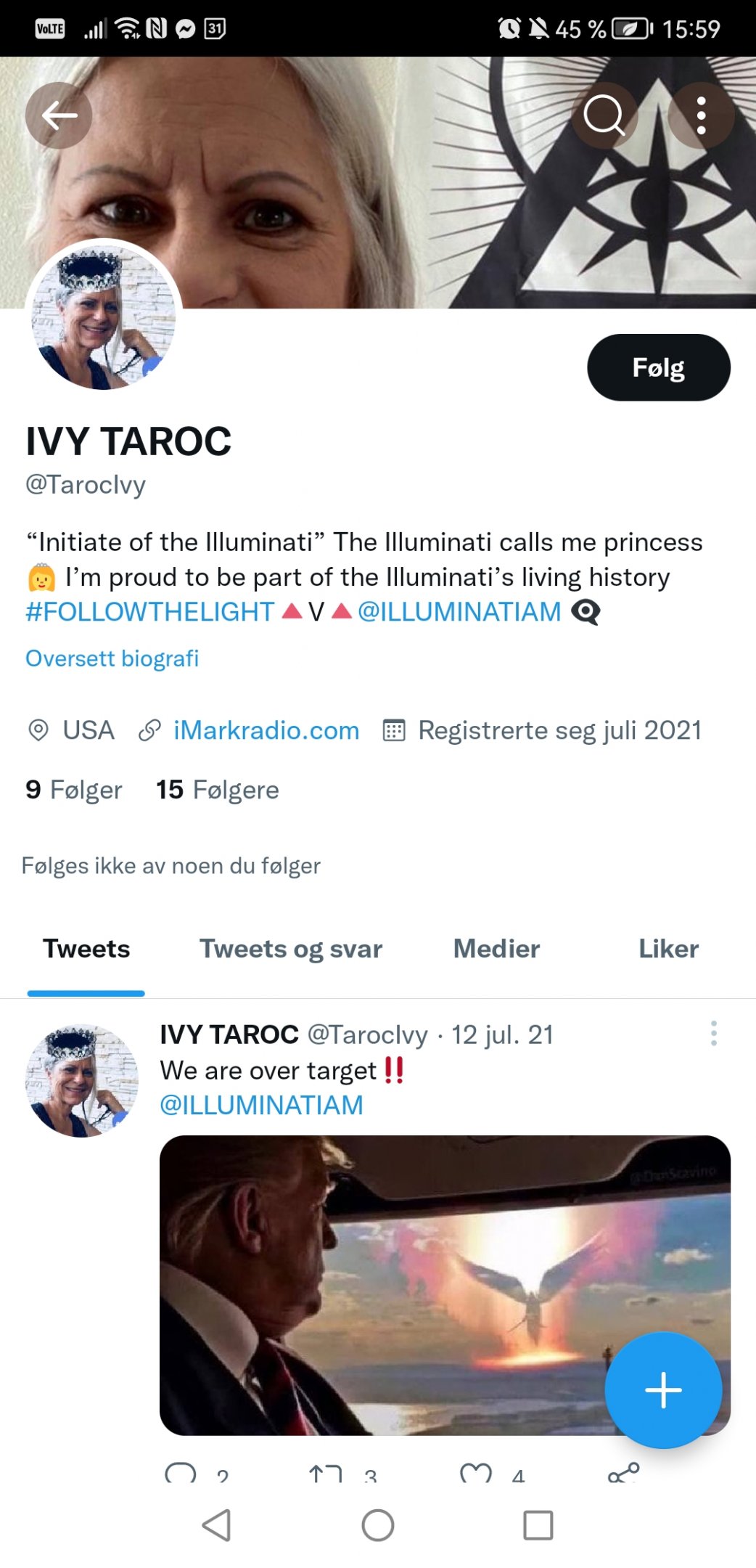Like the tweet with heart icon
This screenshot has height=1568, width=756.
pyautogui.click(x=476, y=1473)
